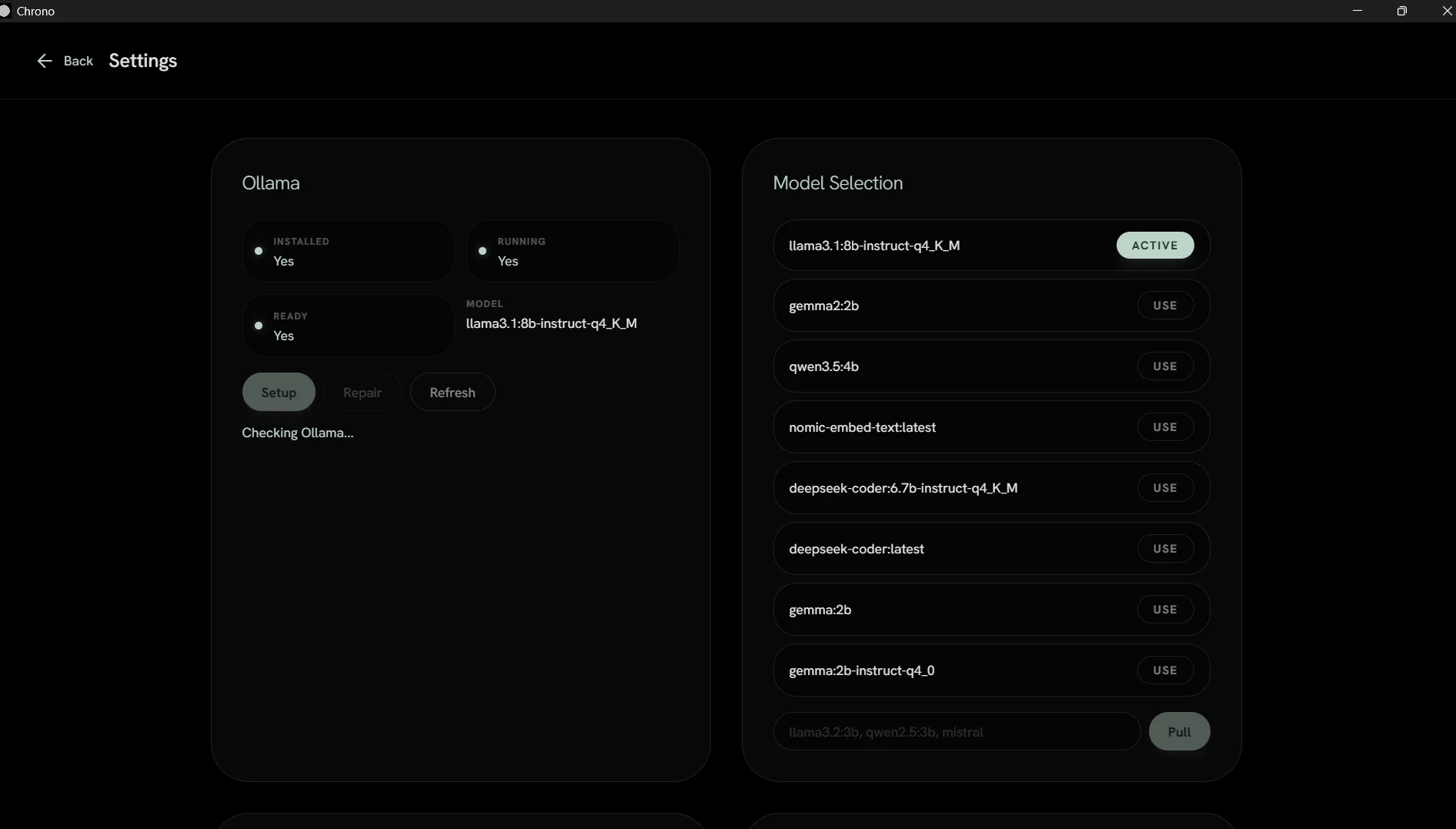Click the Back arrow icon

tap(45, 61)
